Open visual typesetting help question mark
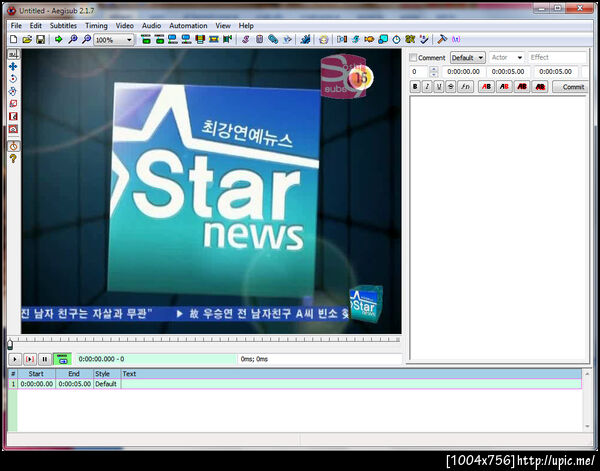The width and height of the screenshot is (600, 471). tap(13, 158)
